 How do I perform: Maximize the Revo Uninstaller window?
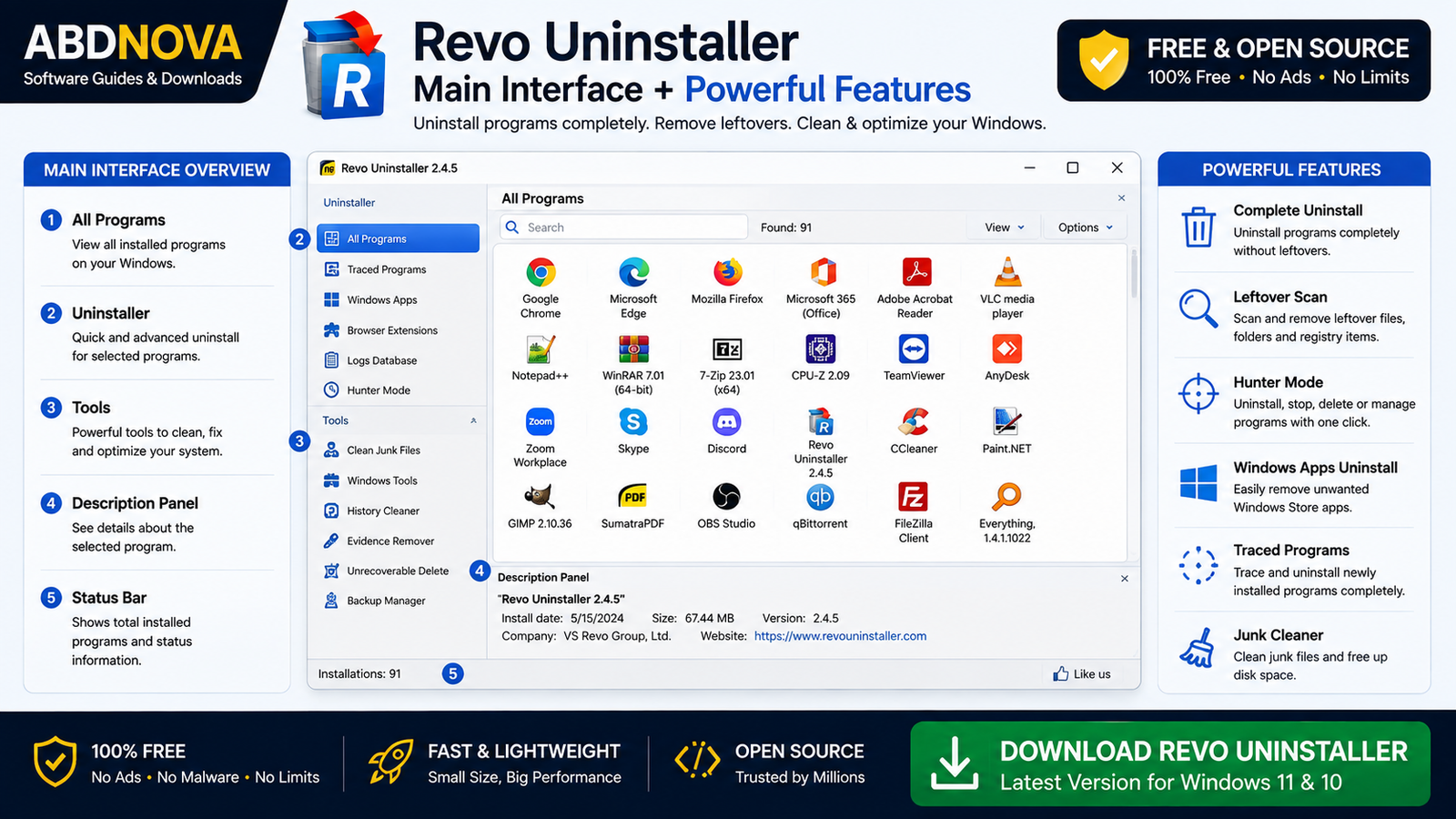click(1073, 167)
